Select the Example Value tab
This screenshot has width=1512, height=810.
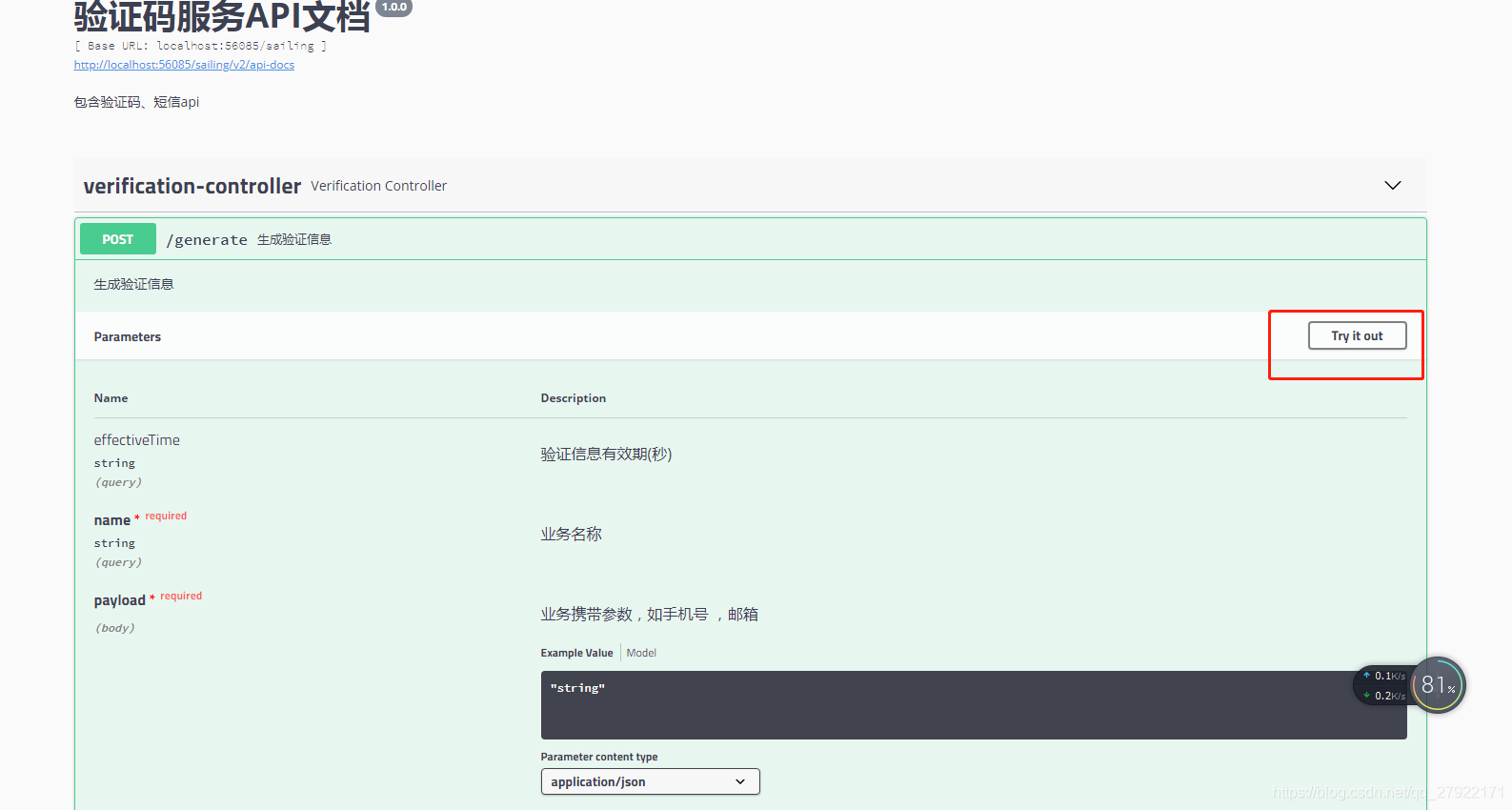coord(576,653)
